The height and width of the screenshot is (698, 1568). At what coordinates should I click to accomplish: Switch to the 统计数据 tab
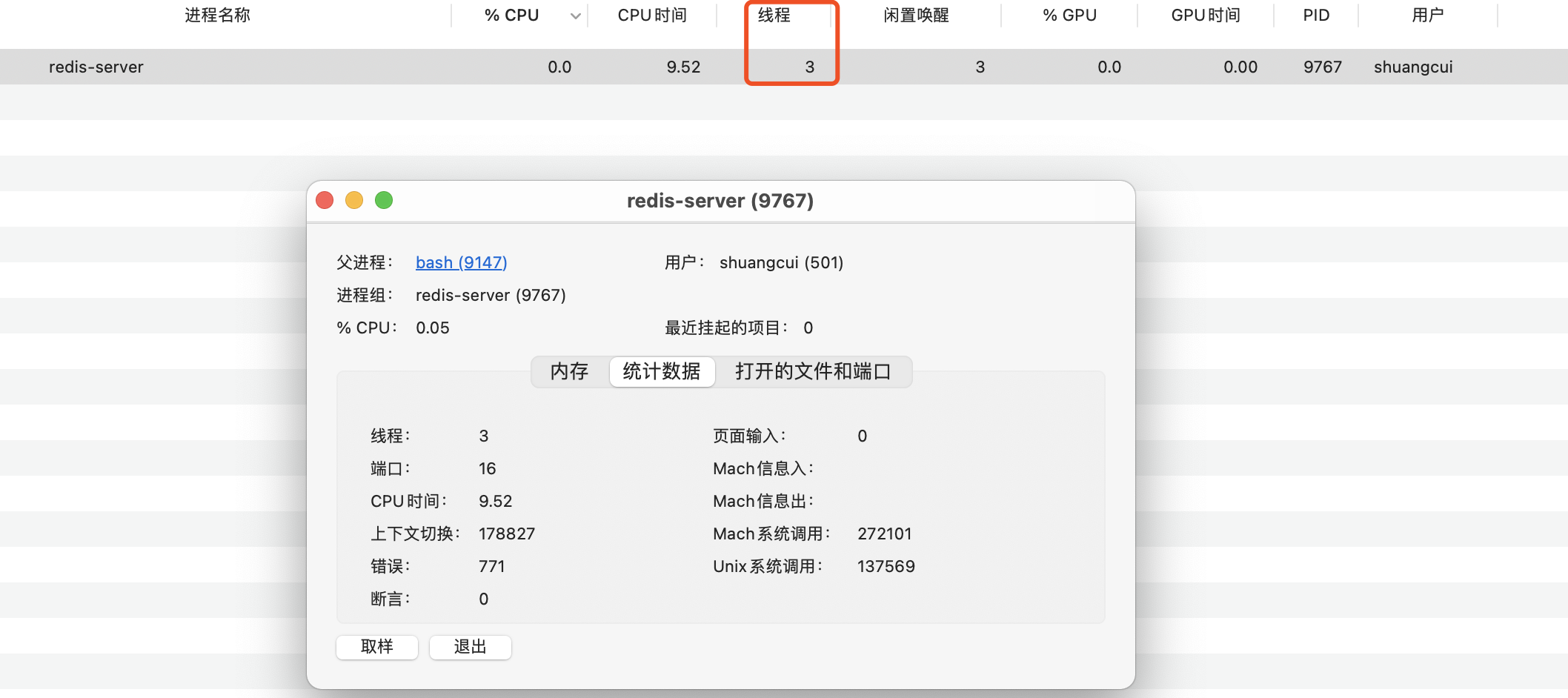coord(662,371)
